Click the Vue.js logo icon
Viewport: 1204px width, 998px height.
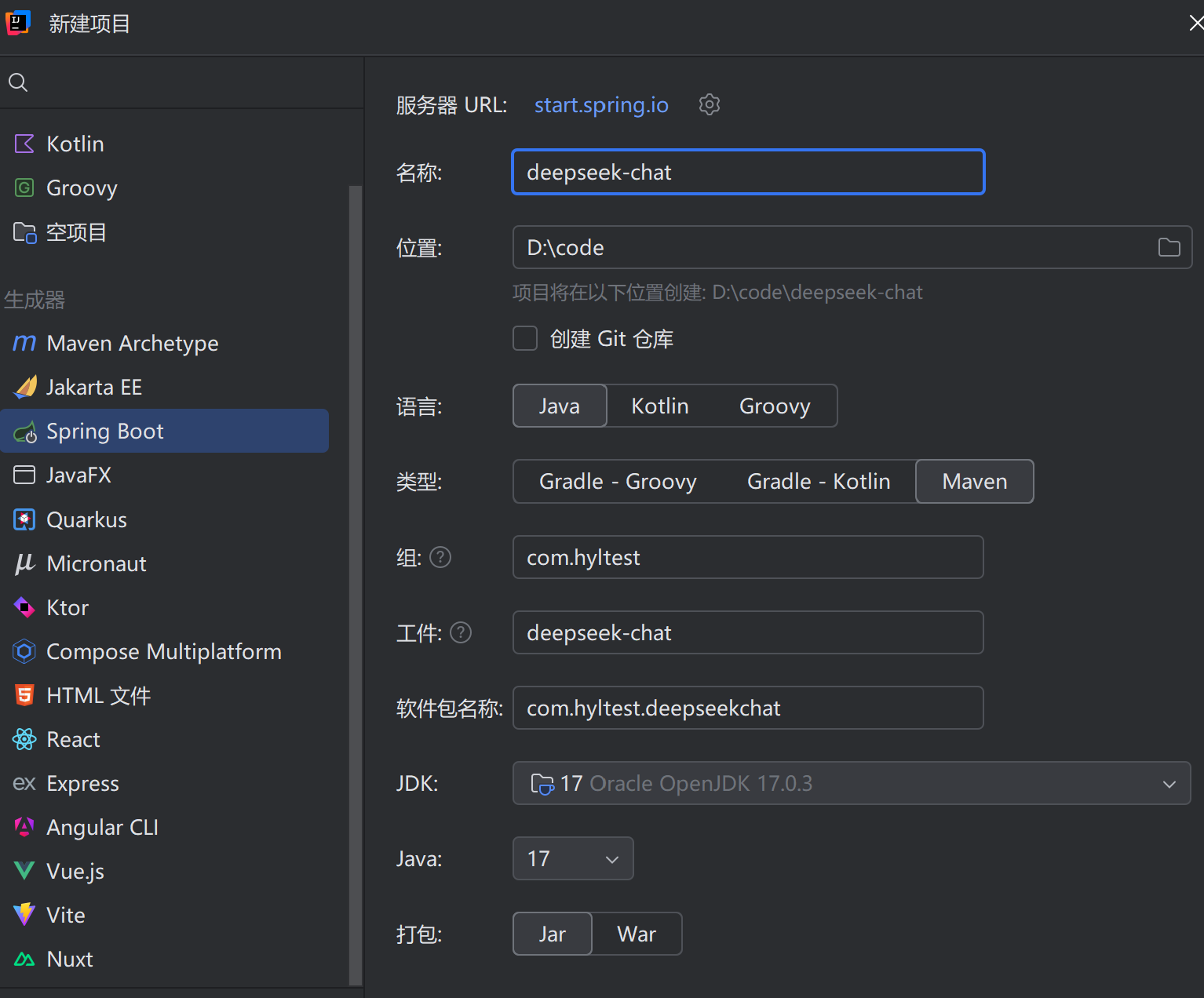24,871
